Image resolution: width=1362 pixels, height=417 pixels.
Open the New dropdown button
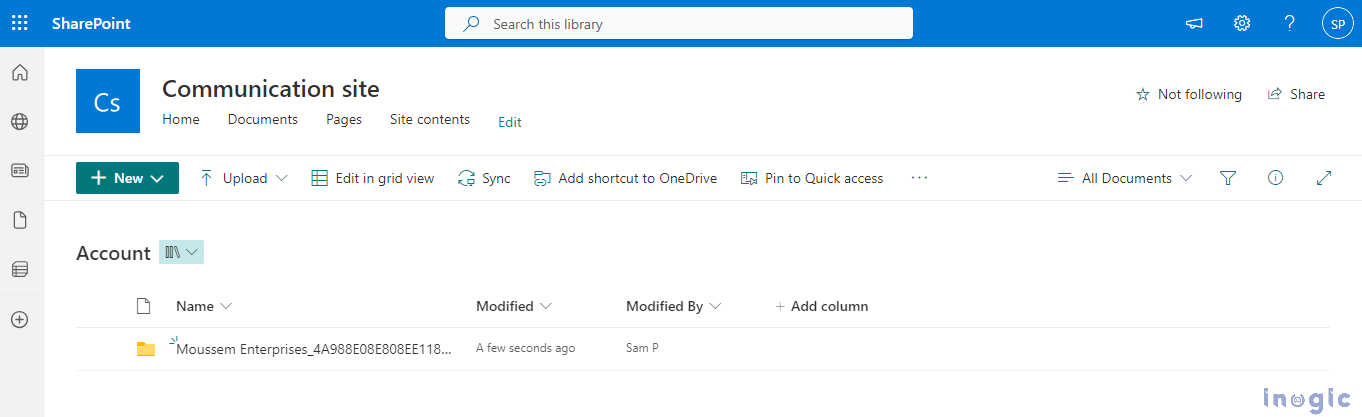[127, 178]
